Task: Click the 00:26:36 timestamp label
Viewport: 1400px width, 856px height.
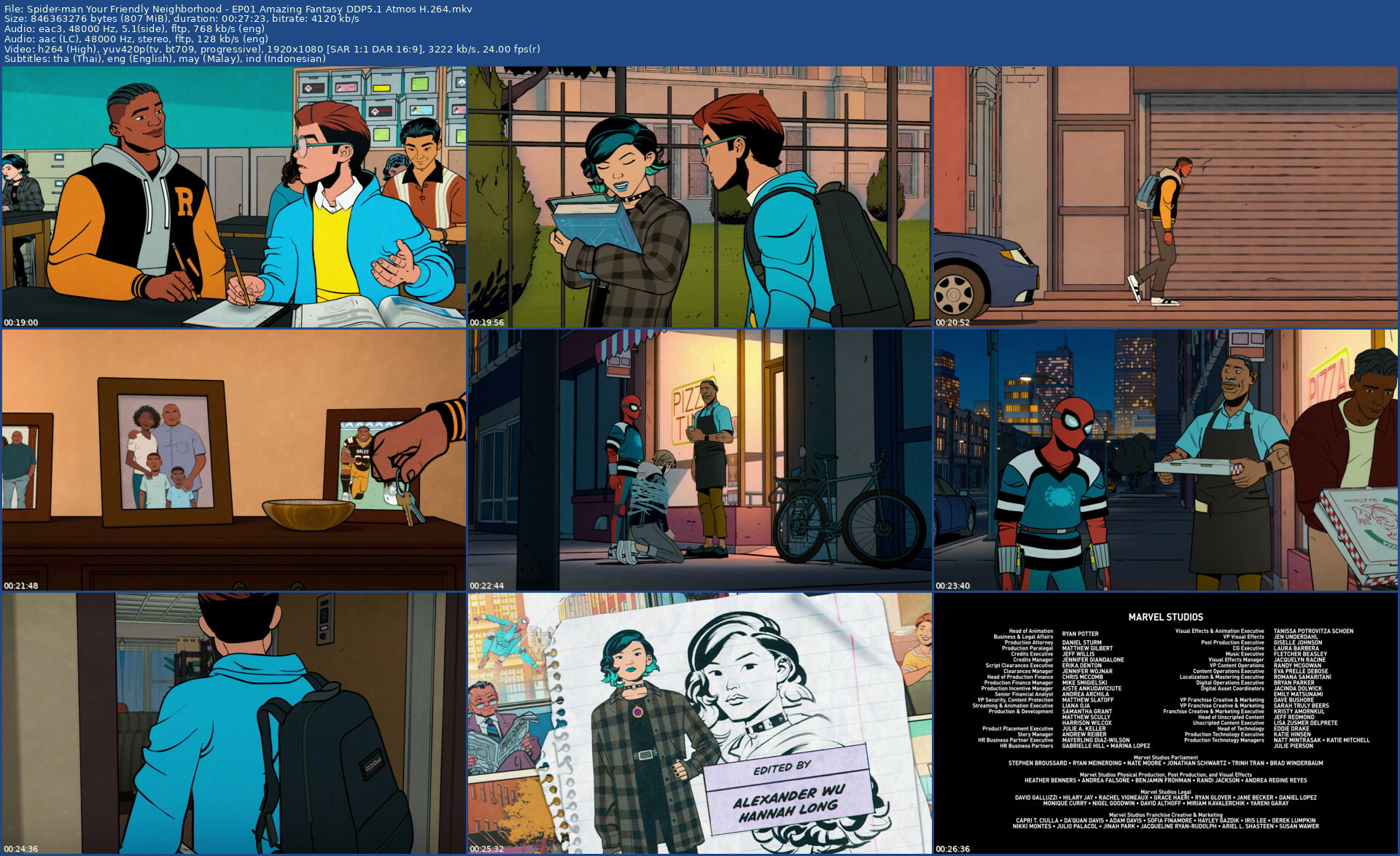Action: pos(953,849)
